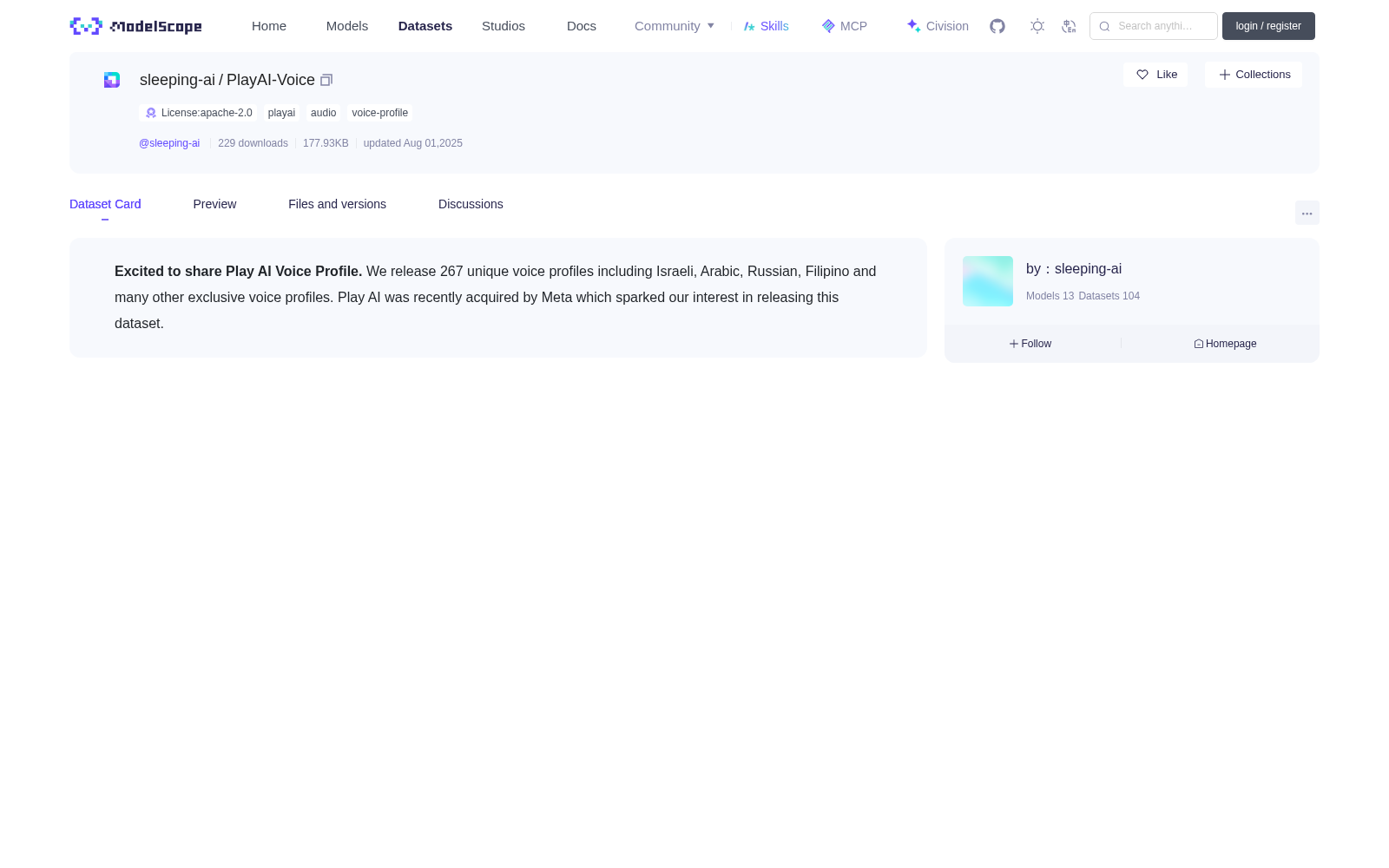The width and height of the screenshot is (1389, 868).
Task: Switch language with the translate icon
Action: tap(1069, 26)
